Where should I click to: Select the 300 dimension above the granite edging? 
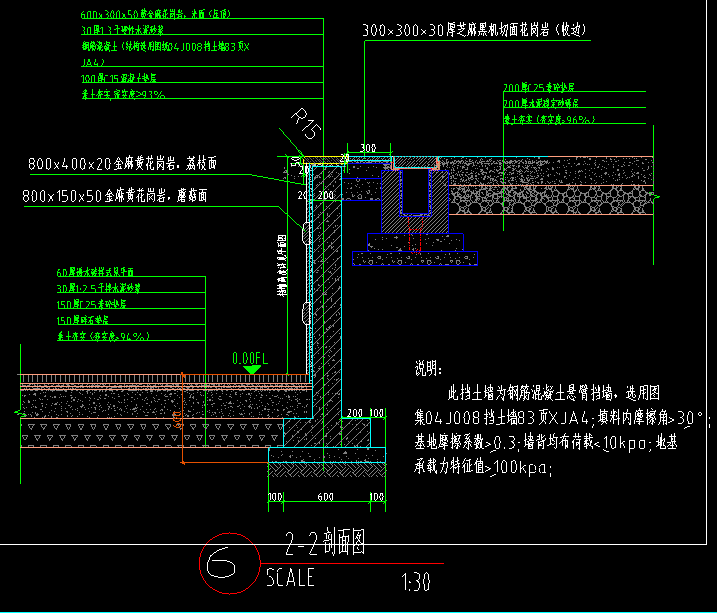(368, 148)
